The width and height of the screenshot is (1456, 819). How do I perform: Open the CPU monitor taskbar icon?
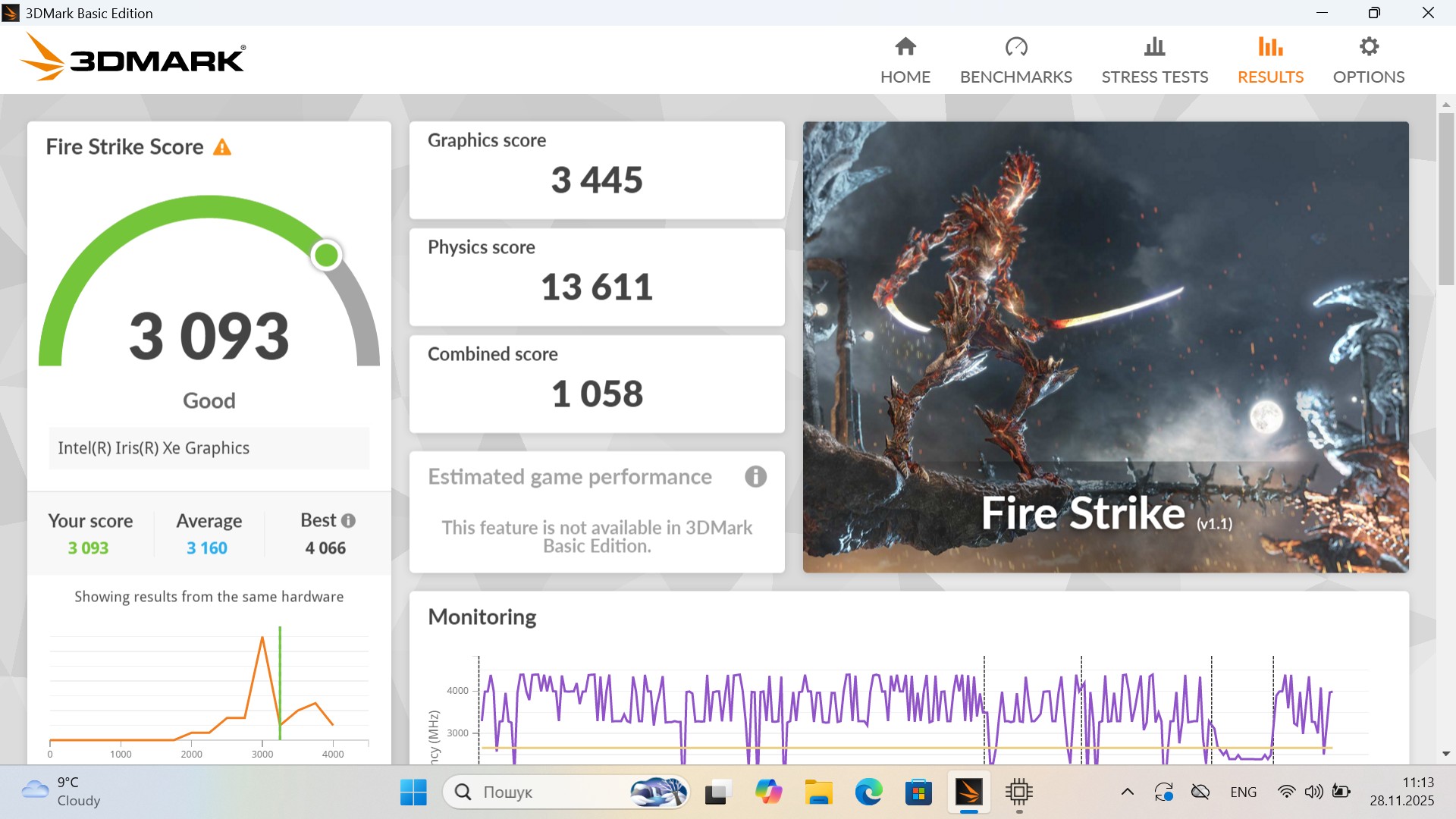pyautogui.click(x=1018, y=792)
